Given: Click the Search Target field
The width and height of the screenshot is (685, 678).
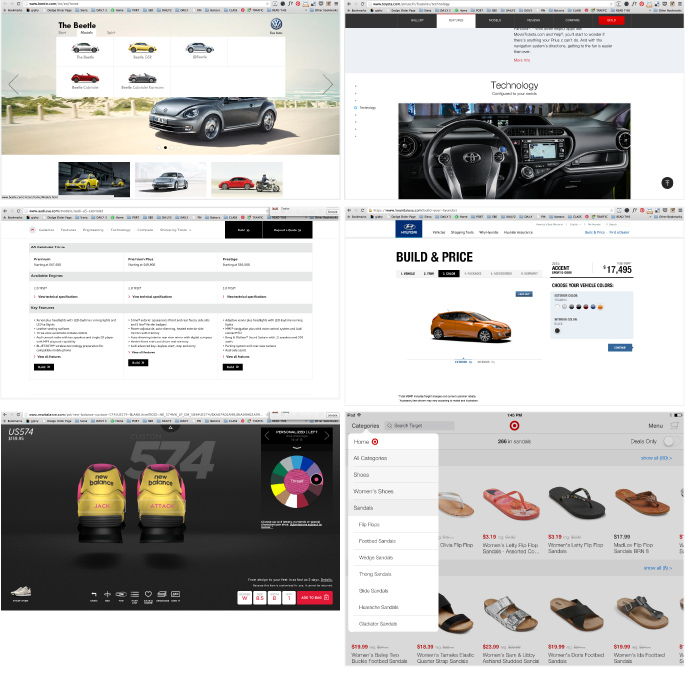Looking at the screenshot, I should point(419,425).
